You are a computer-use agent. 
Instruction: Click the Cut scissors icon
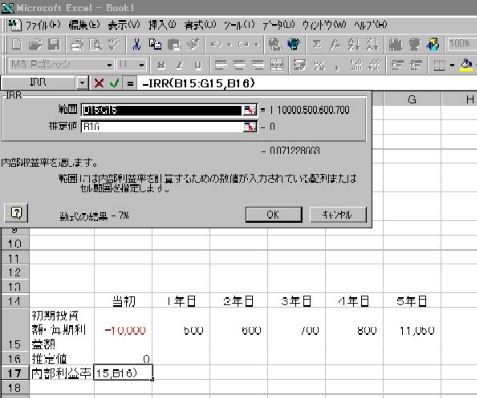click(136, 44)
